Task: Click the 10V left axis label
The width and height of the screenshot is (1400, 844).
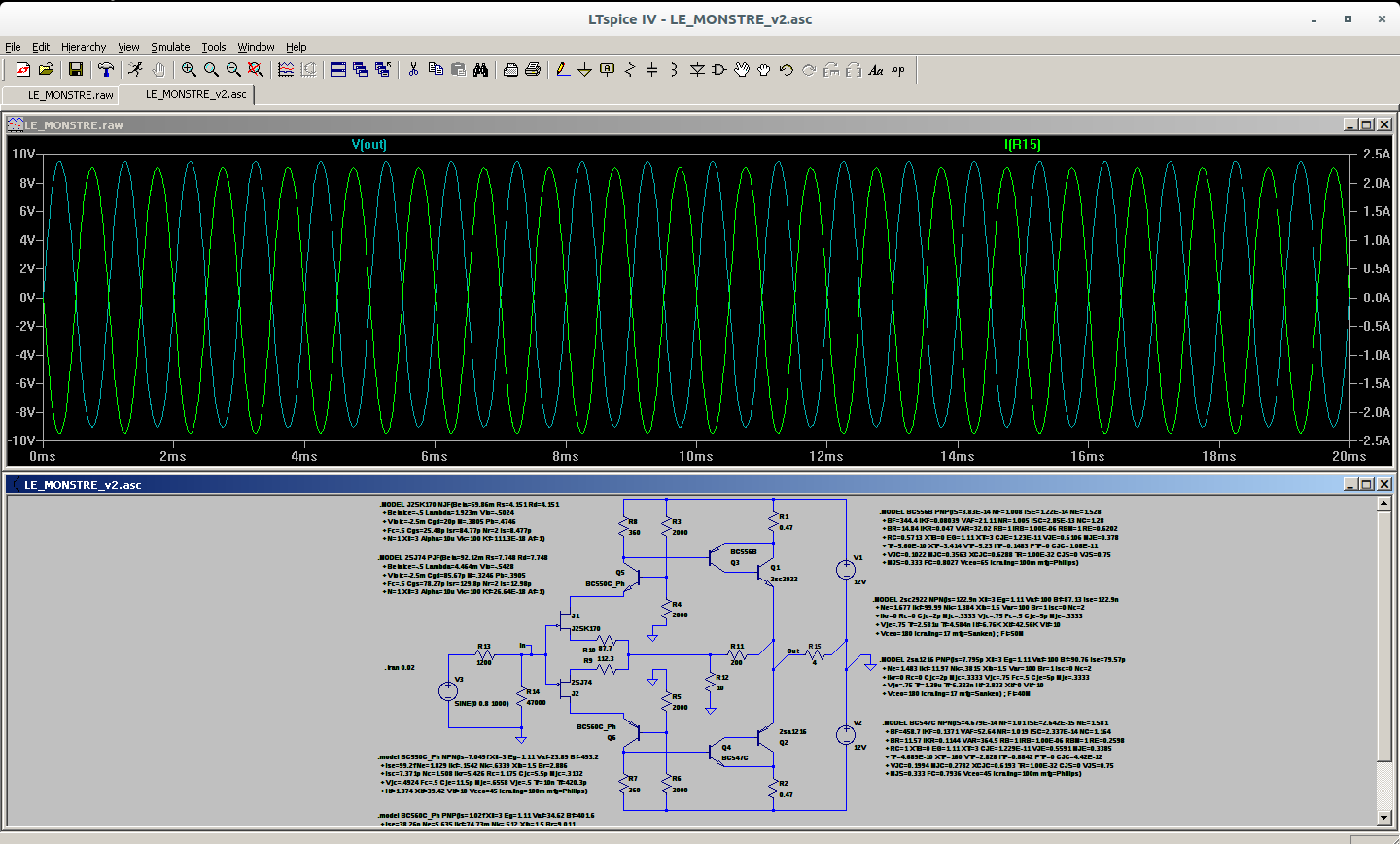Action: pos(23,154)
